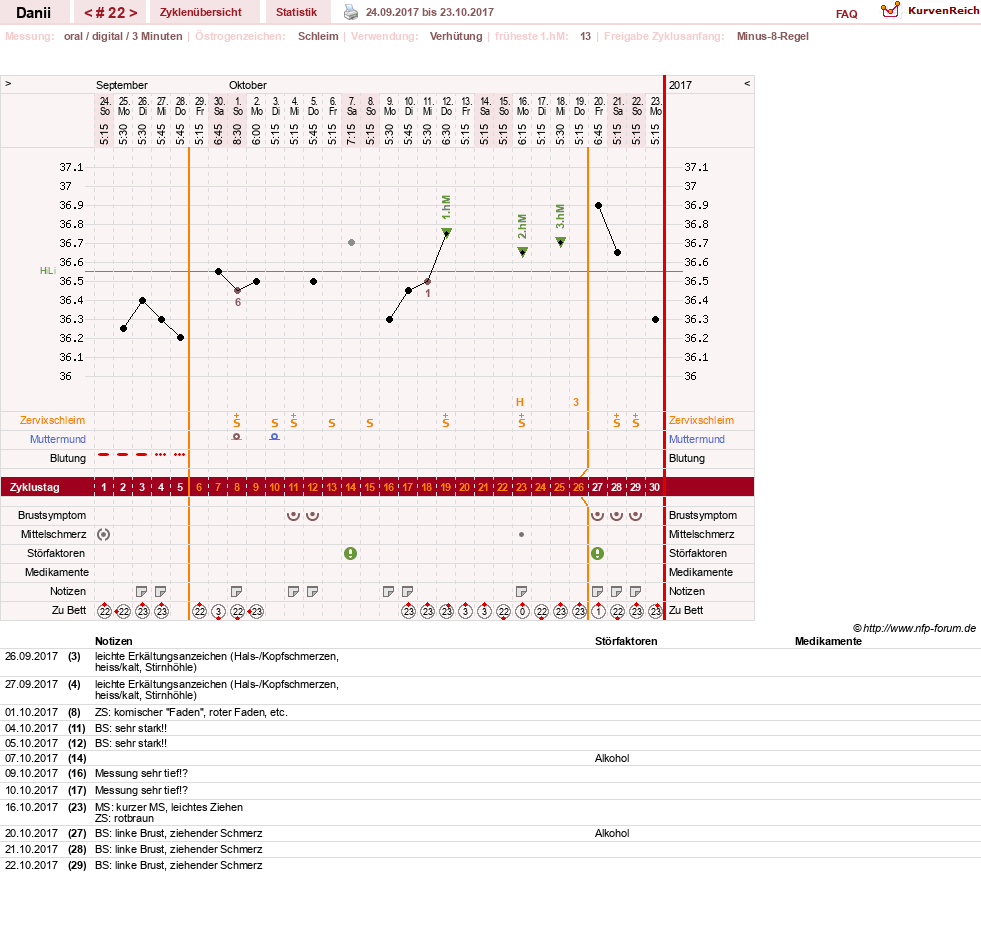This screenshot has height=942, width=981.
Task: Open the nfp-forum.de link
Action: tap(914, 628)
